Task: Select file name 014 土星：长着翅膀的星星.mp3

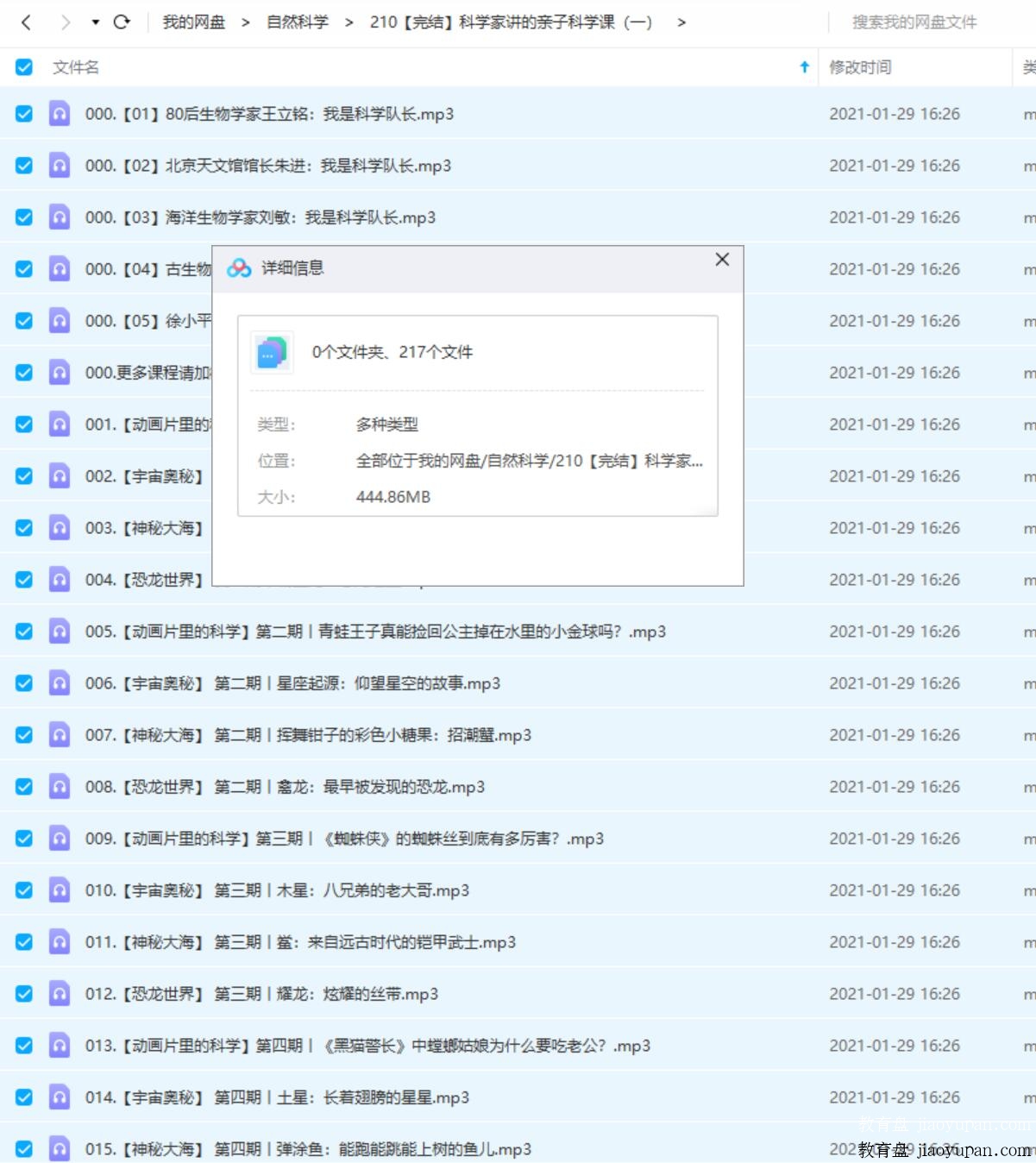Action: click(277, 1097)
